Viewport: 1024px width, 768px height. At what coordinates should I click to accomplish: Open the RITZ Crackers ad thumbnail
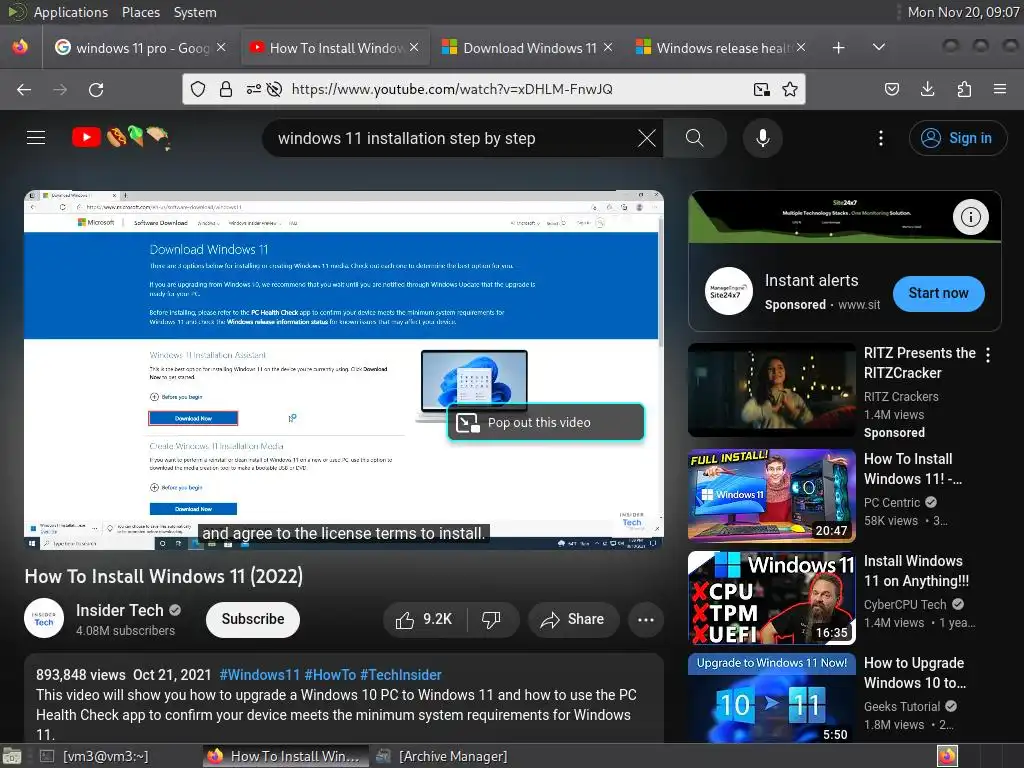[x=771, y=390]
